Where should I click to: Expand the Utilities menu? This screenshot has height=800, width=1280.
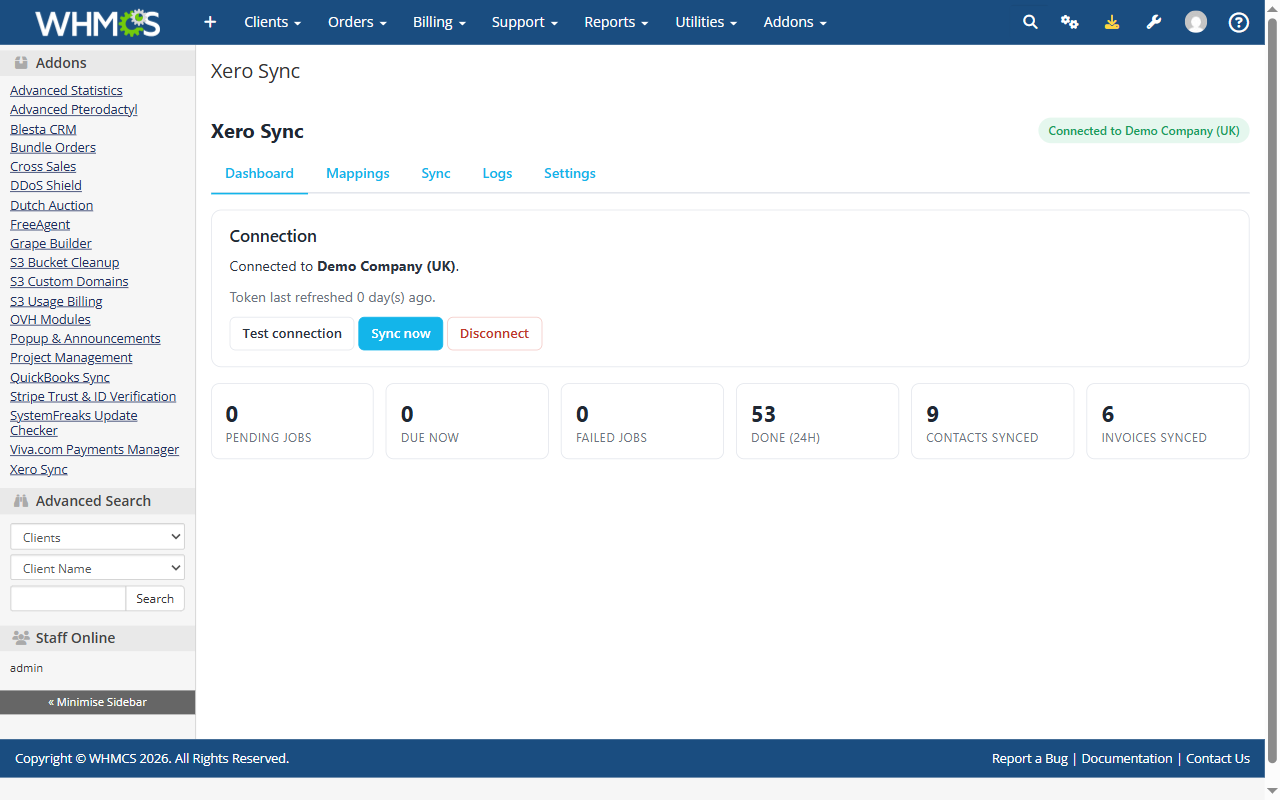706,22
